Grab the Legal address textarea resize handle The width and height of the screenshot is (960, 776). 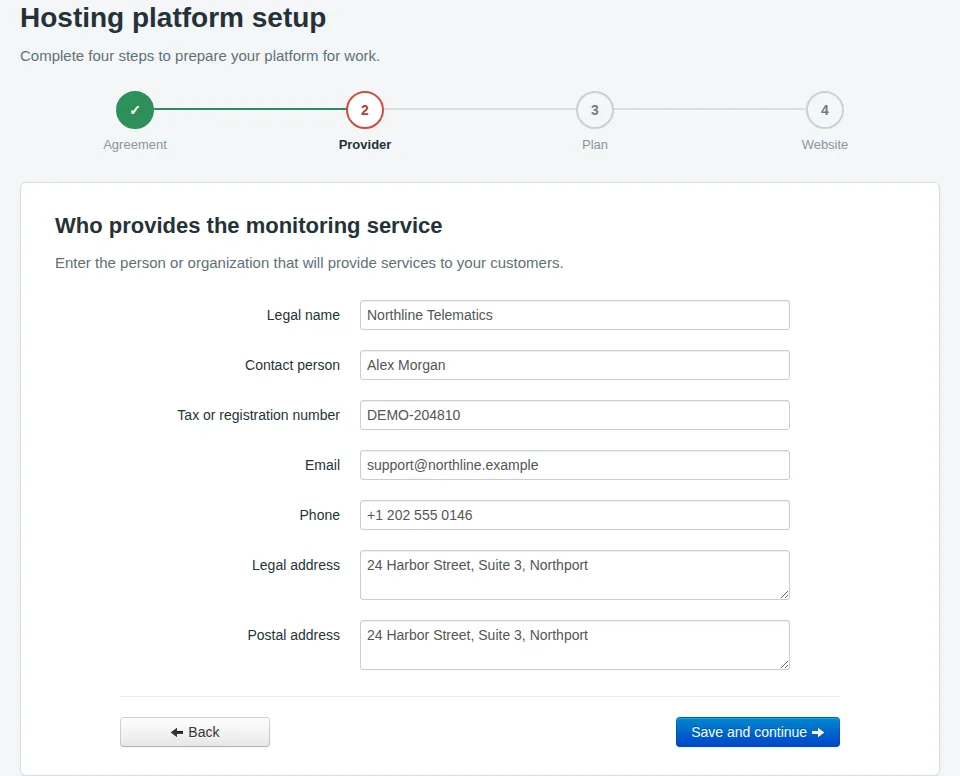coord(784,595)
